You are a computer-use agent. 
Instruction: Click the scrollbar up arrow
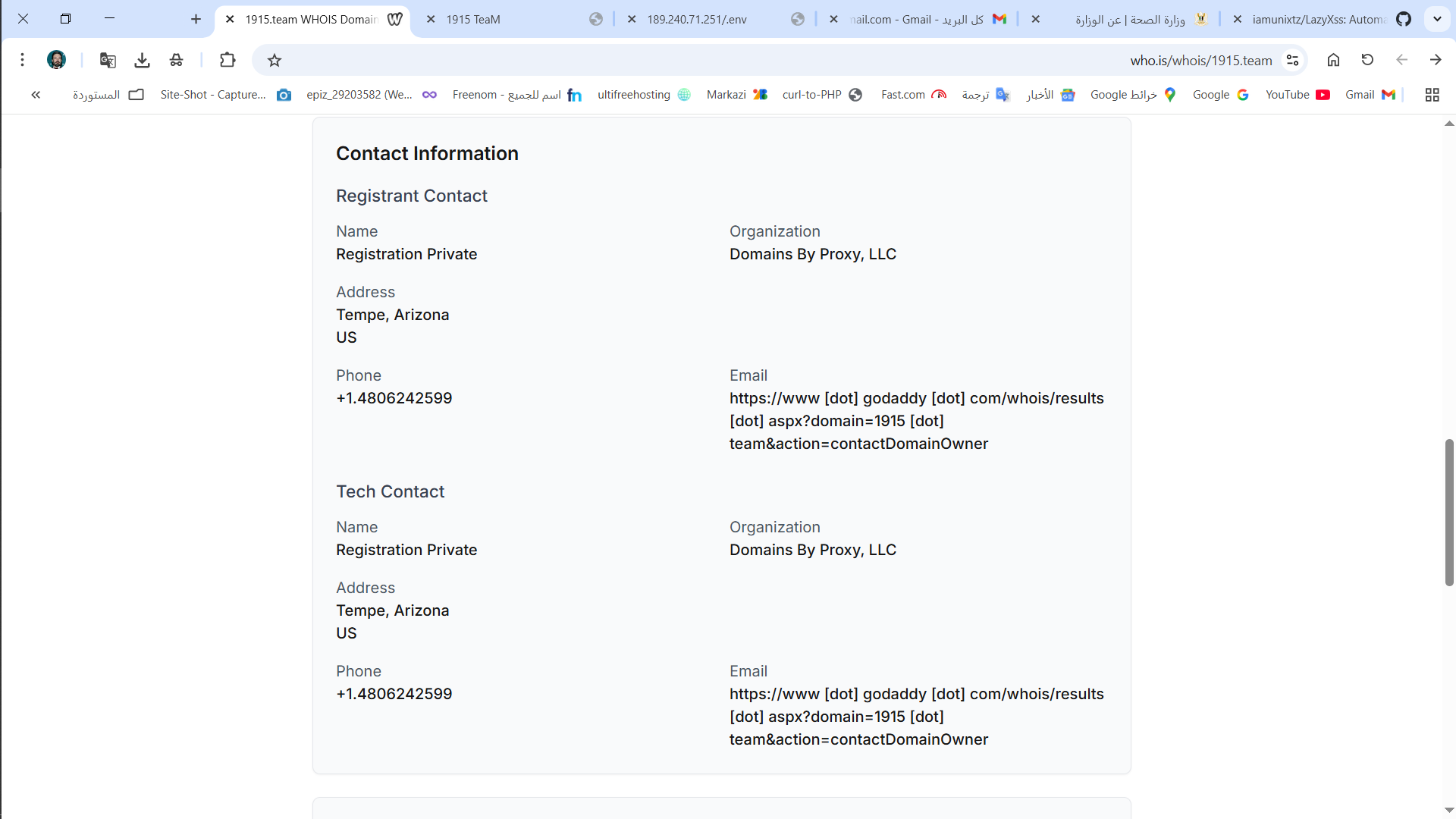pyautogui.click(x=1449, y=124)
